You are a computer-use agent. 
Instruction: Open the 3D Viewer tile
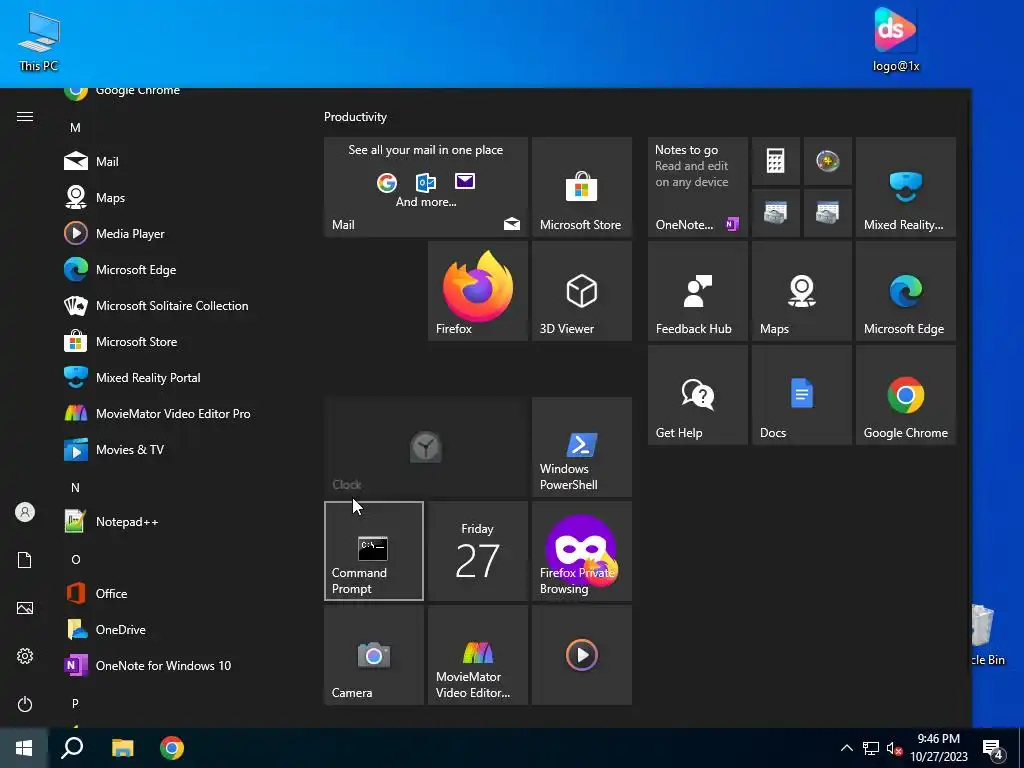(582, 291)
